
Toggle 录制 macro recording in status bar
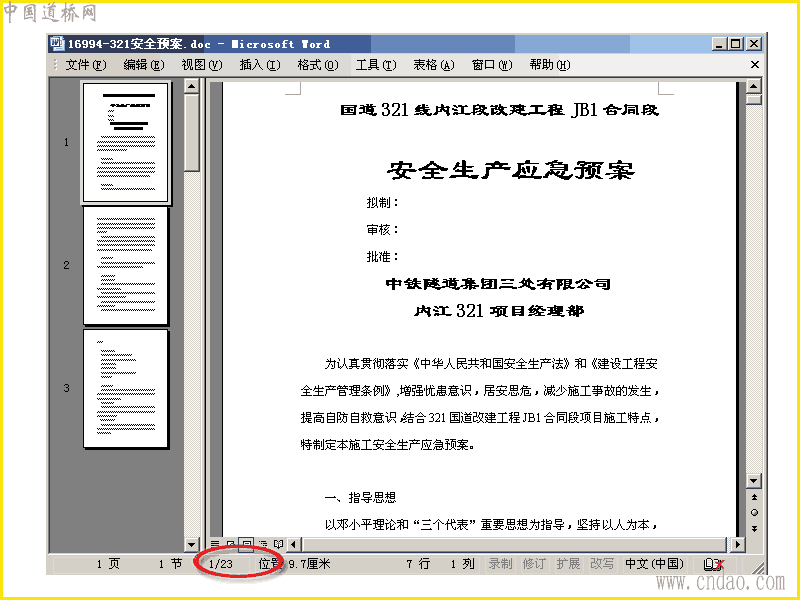tap(500, 564)
